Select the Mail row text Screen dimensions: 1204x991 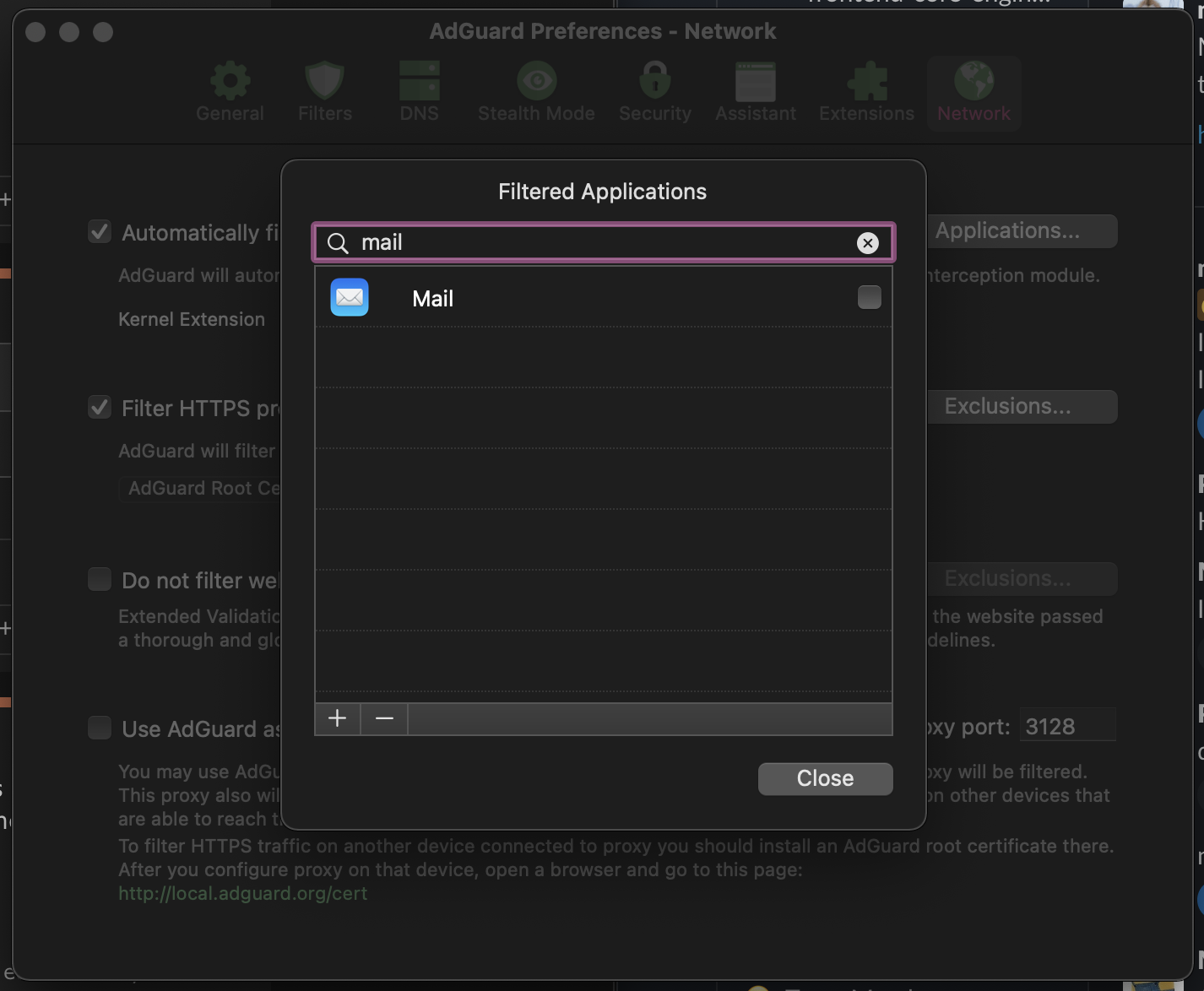click(x=432, y=299)
